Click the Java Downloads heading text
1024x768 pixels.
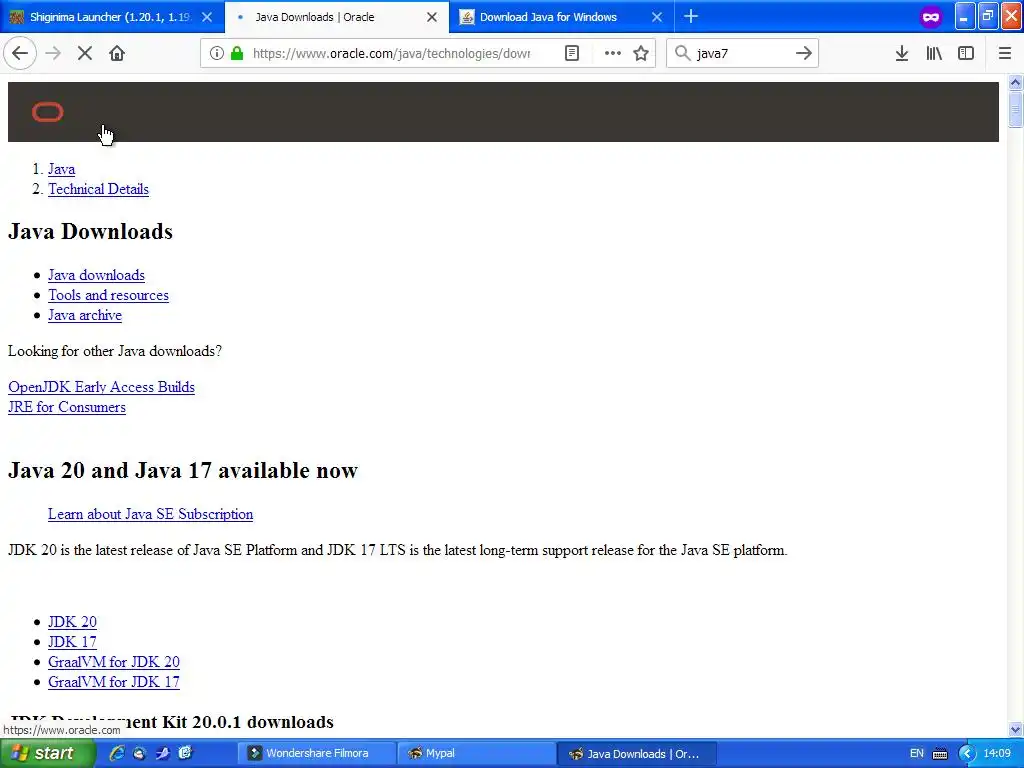click(x=90, y=232)
